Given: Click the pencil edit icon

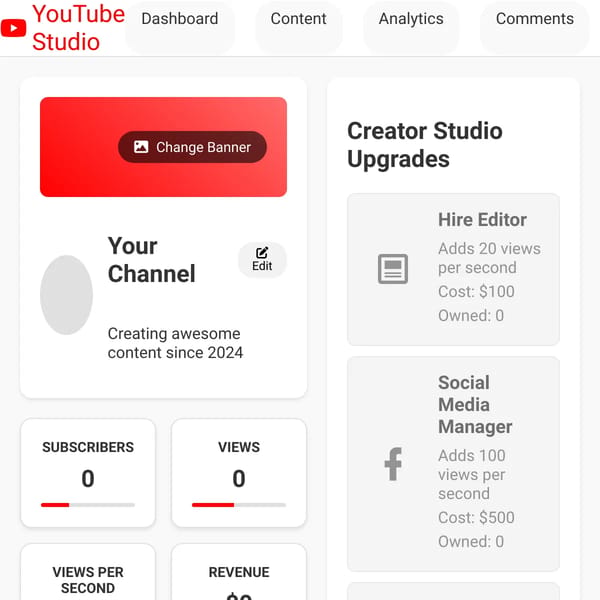Looking at the screenshot, I should pos(262,253).
